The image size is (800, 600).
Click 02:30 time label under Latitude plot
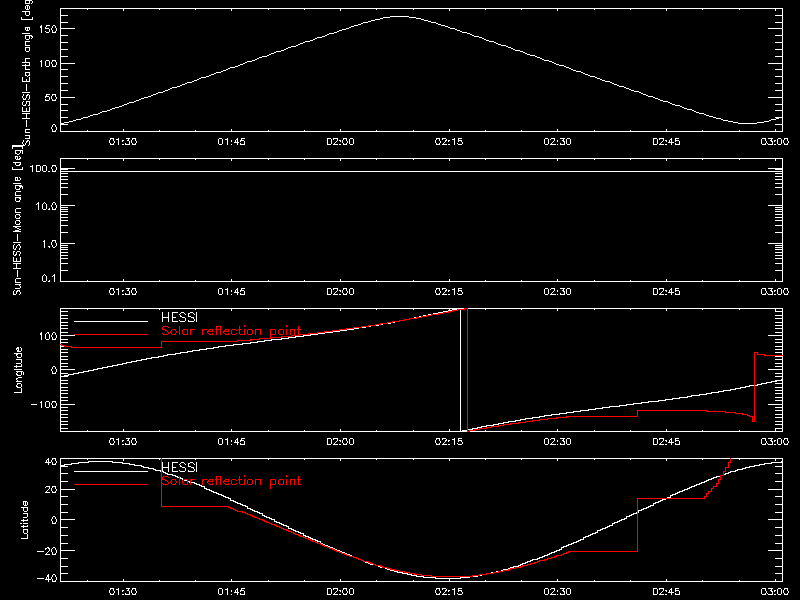coord(558,592)
